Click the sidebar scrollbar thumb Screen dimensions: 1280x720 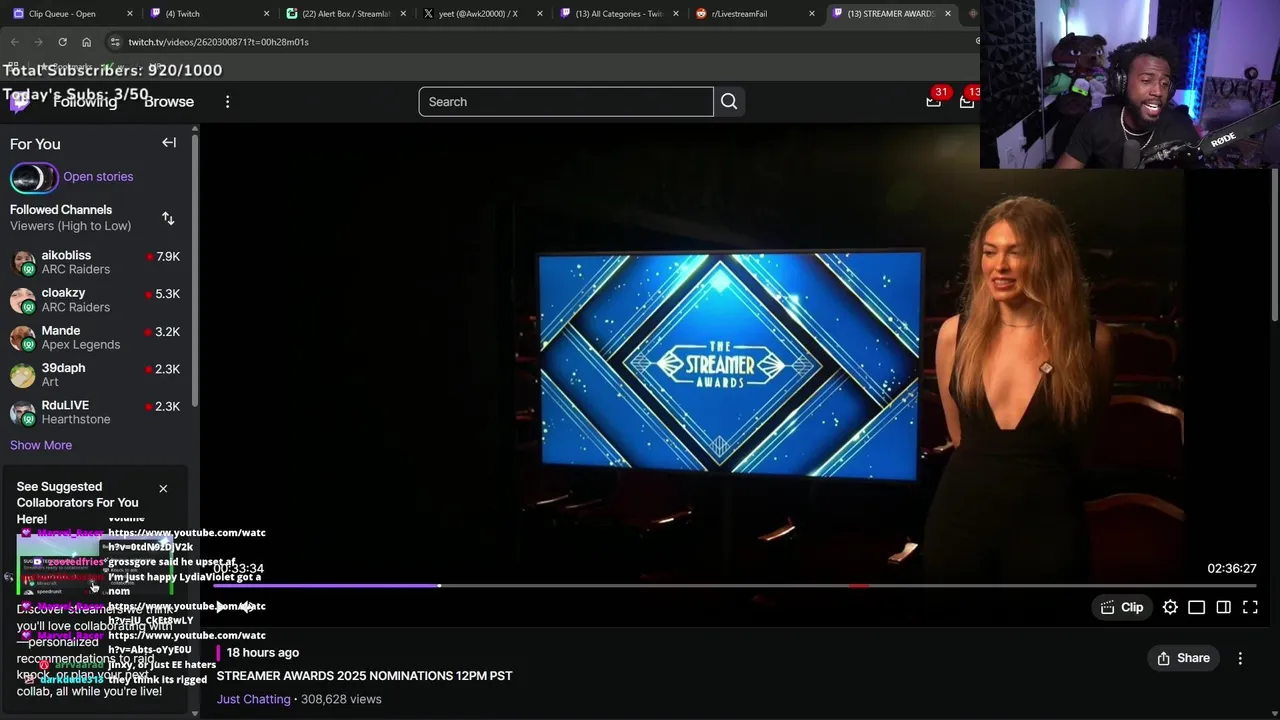[194, 268]
